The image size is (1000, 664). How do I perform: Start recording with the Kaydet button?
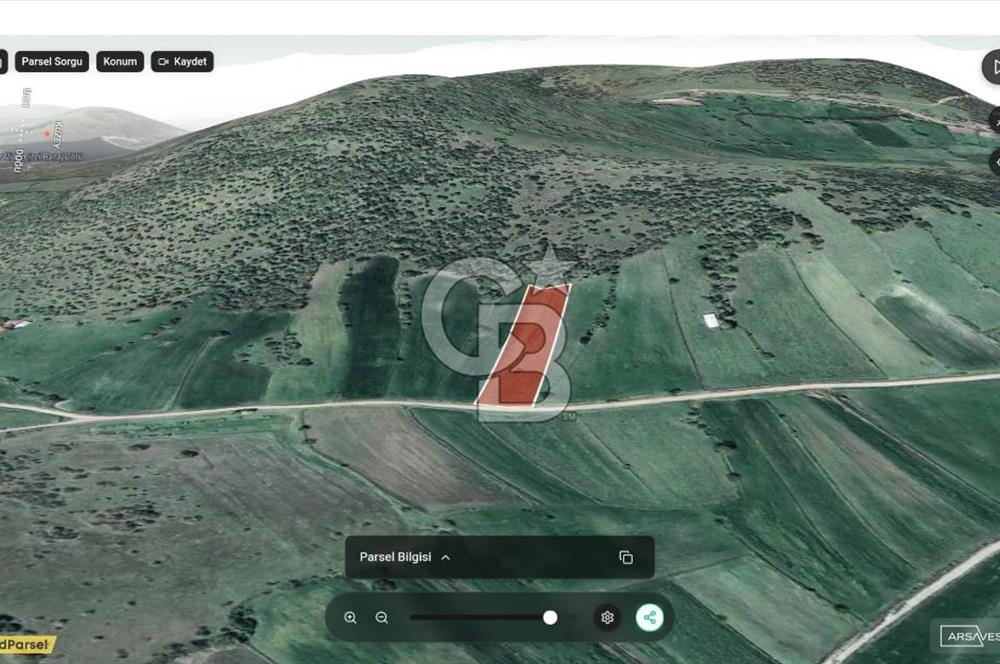coord(182,61)
